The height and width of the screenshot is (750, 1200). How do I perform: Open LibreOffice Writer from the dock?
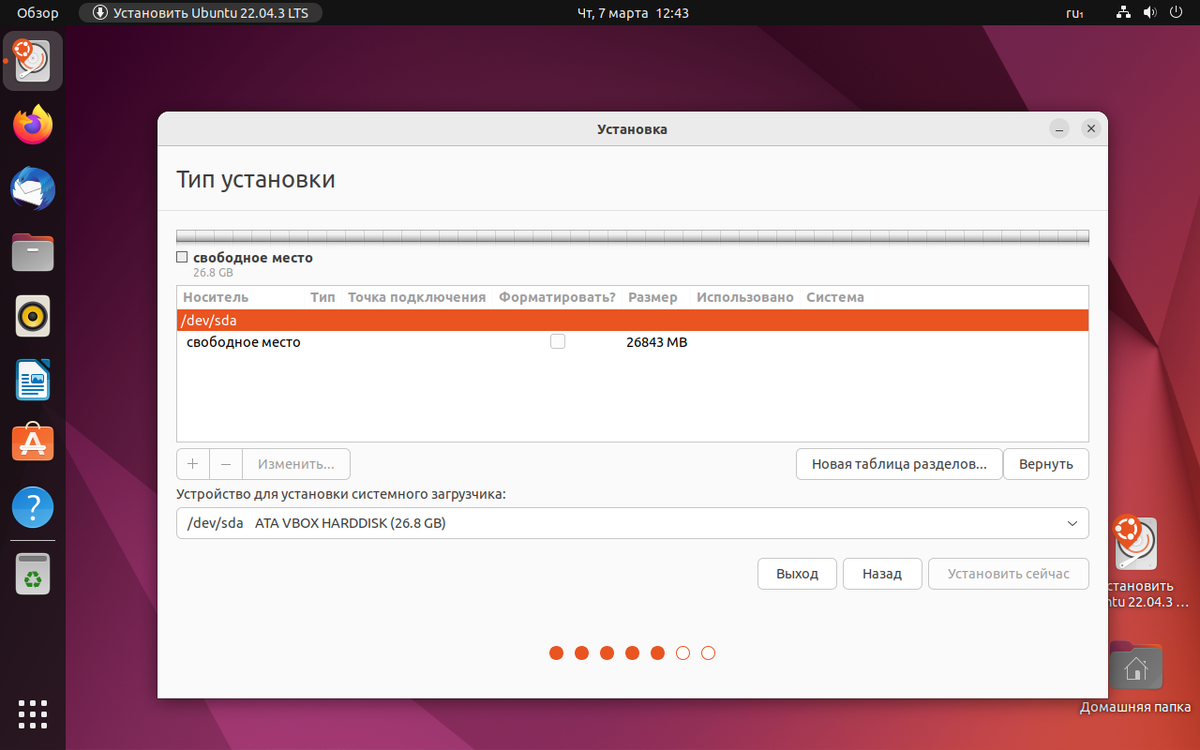coord(32,380)
